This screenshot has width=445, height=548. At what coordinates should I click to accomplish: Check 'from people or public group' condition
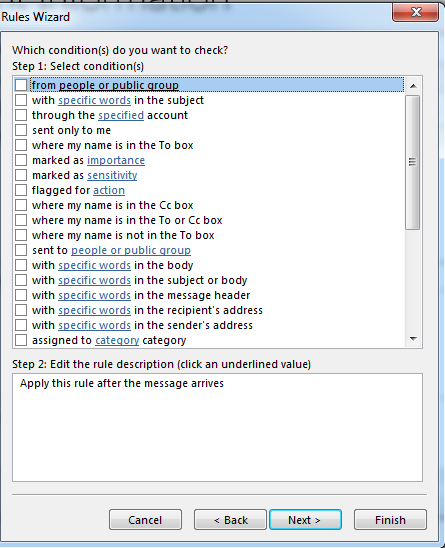pos(21,85)
